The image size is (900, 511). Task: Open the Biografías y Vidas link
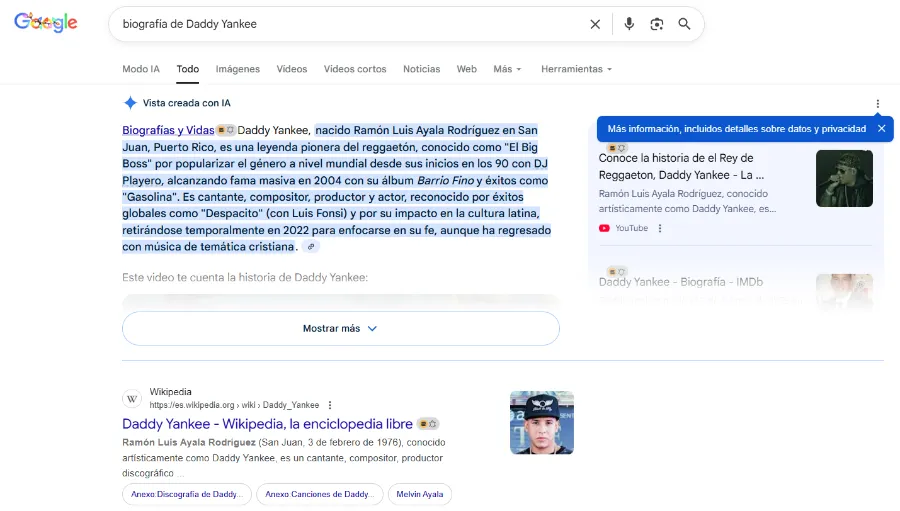(x=168, y=130)
